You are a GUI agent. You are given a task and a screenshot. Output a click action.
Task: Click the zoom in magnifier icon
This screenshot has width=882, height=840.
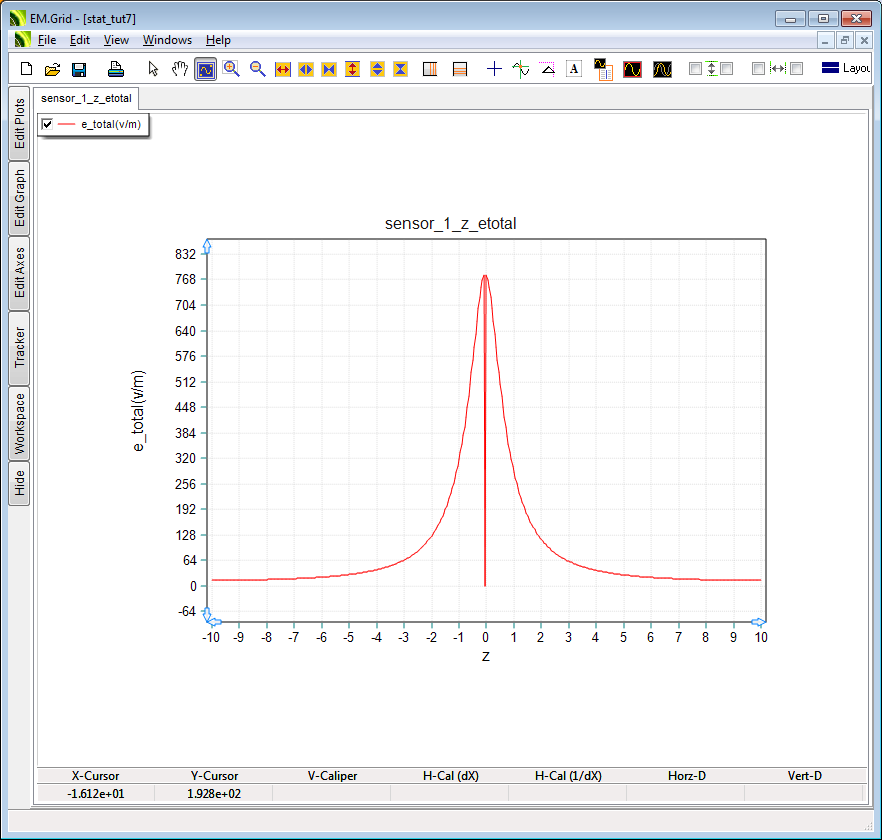click(x=231, y=69)
